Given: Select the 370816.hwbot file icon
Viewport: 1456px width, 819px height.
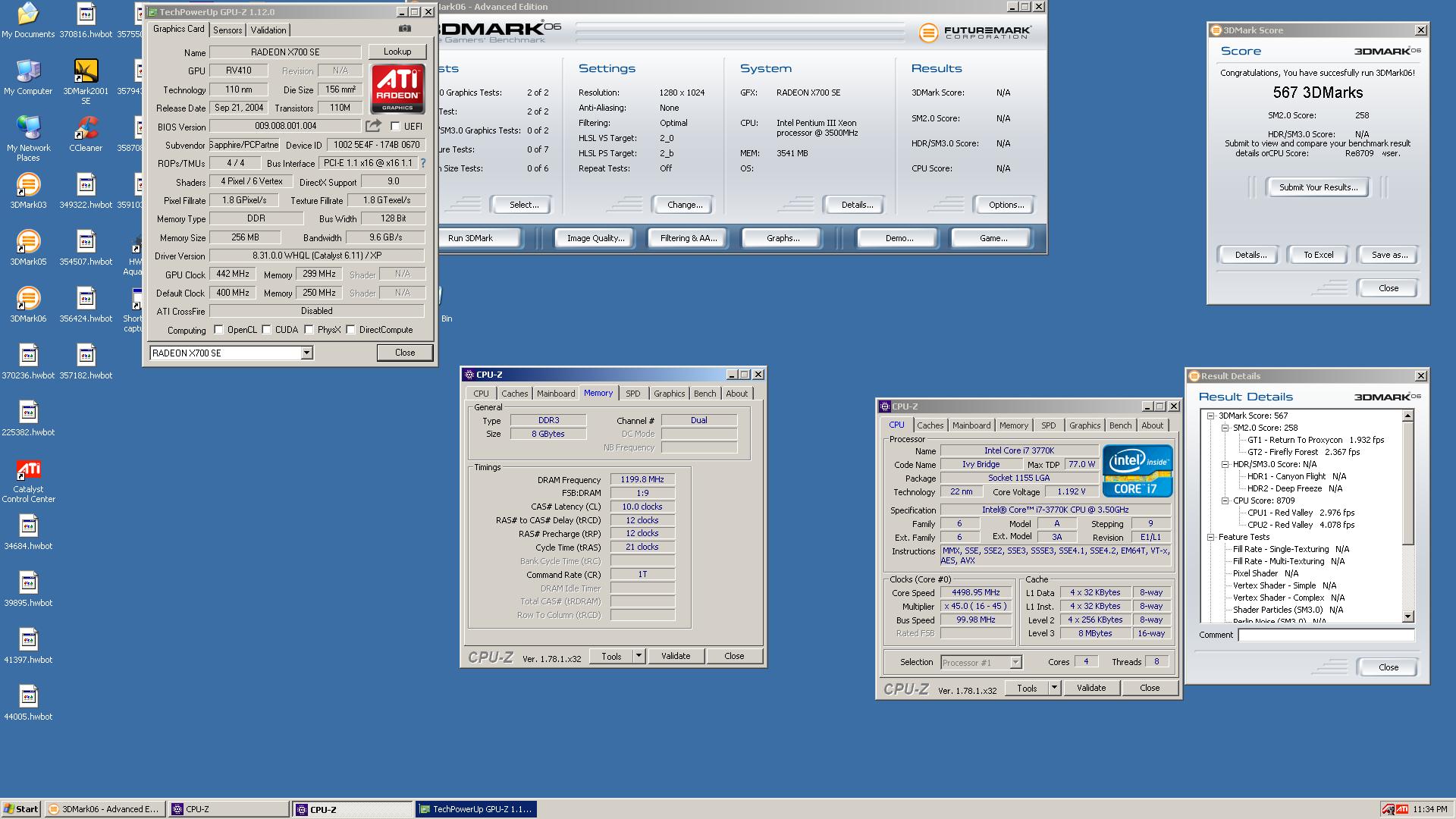Looking at the screenshot, I should pyautogui.click(x=86, y=20).
